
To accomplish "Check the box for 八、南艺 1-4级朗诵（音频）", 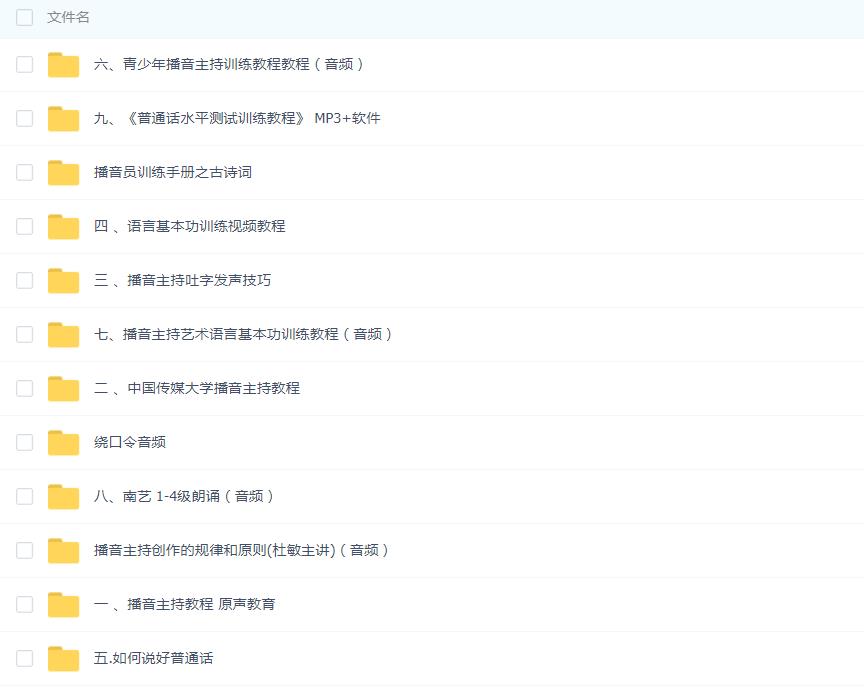I will (x=24, y=497).
